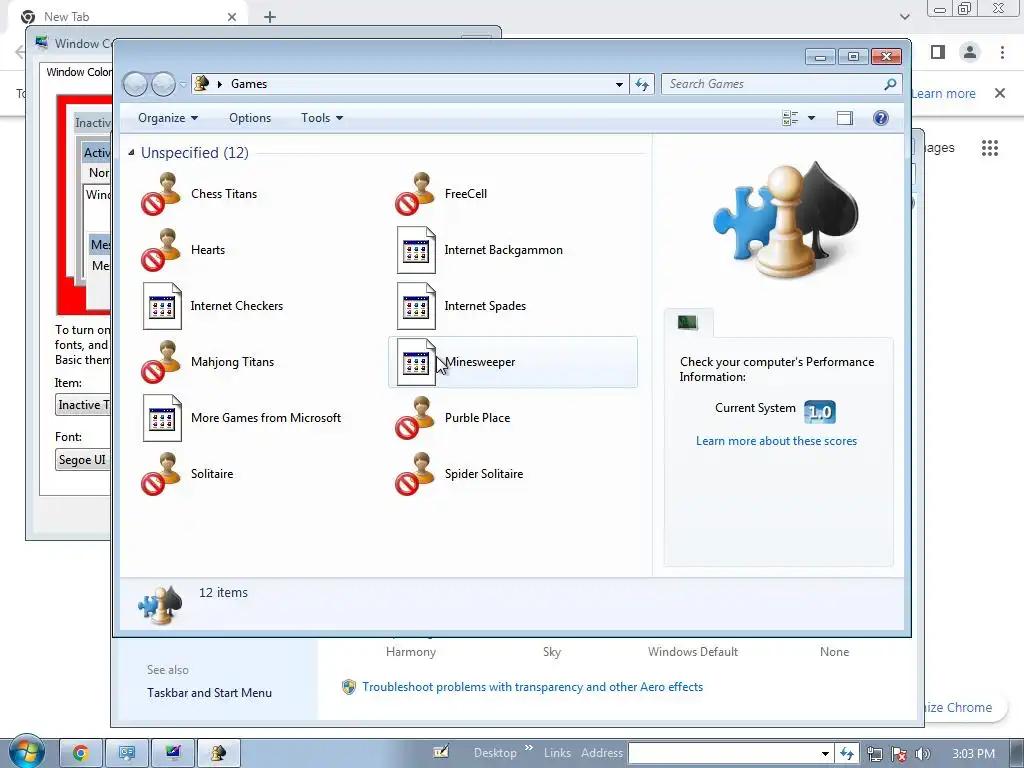The image size is (1024, 768).
Task: Click the Learn more link in Chrome
Action: pyautogui.click(x=944, y=93)
